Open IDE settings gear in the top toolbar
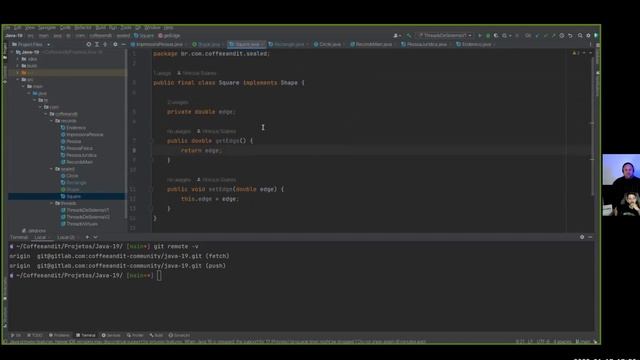640x360 pixels. pos(588,36)
